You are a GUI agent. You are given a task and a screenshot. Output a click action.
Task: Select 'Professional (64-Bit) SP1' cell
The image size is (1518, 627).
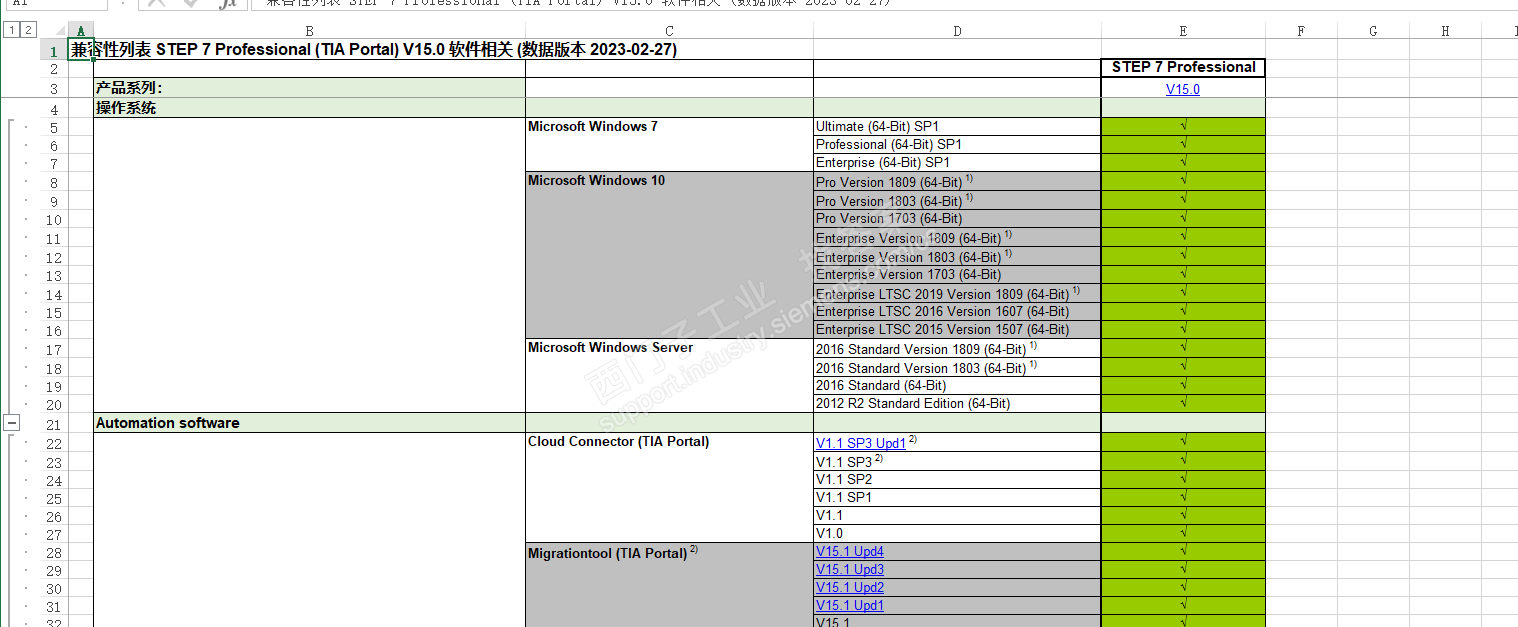coord(957,145)
